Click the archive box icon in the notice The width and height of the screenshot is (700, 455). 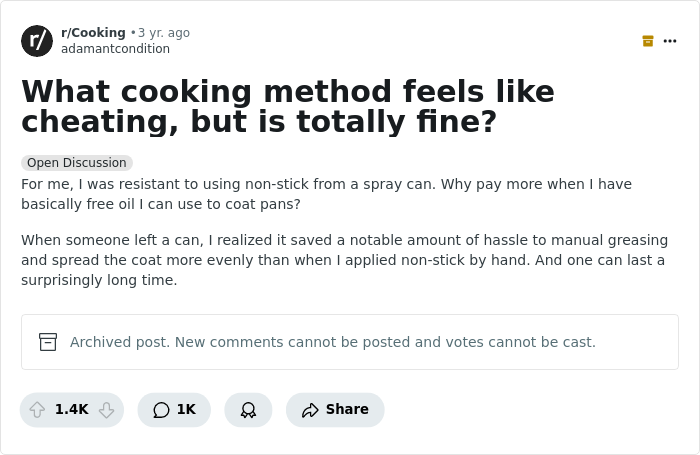[48, 342]
